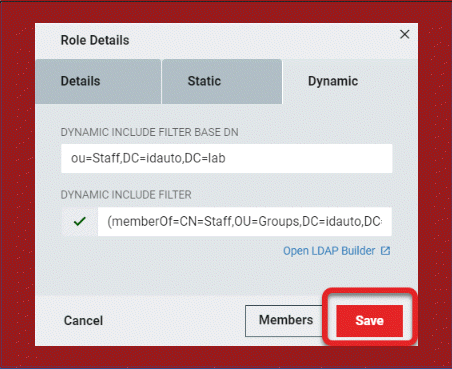View role Members
452x369 pixels.
pyautogui.click(x=285, y=320)
